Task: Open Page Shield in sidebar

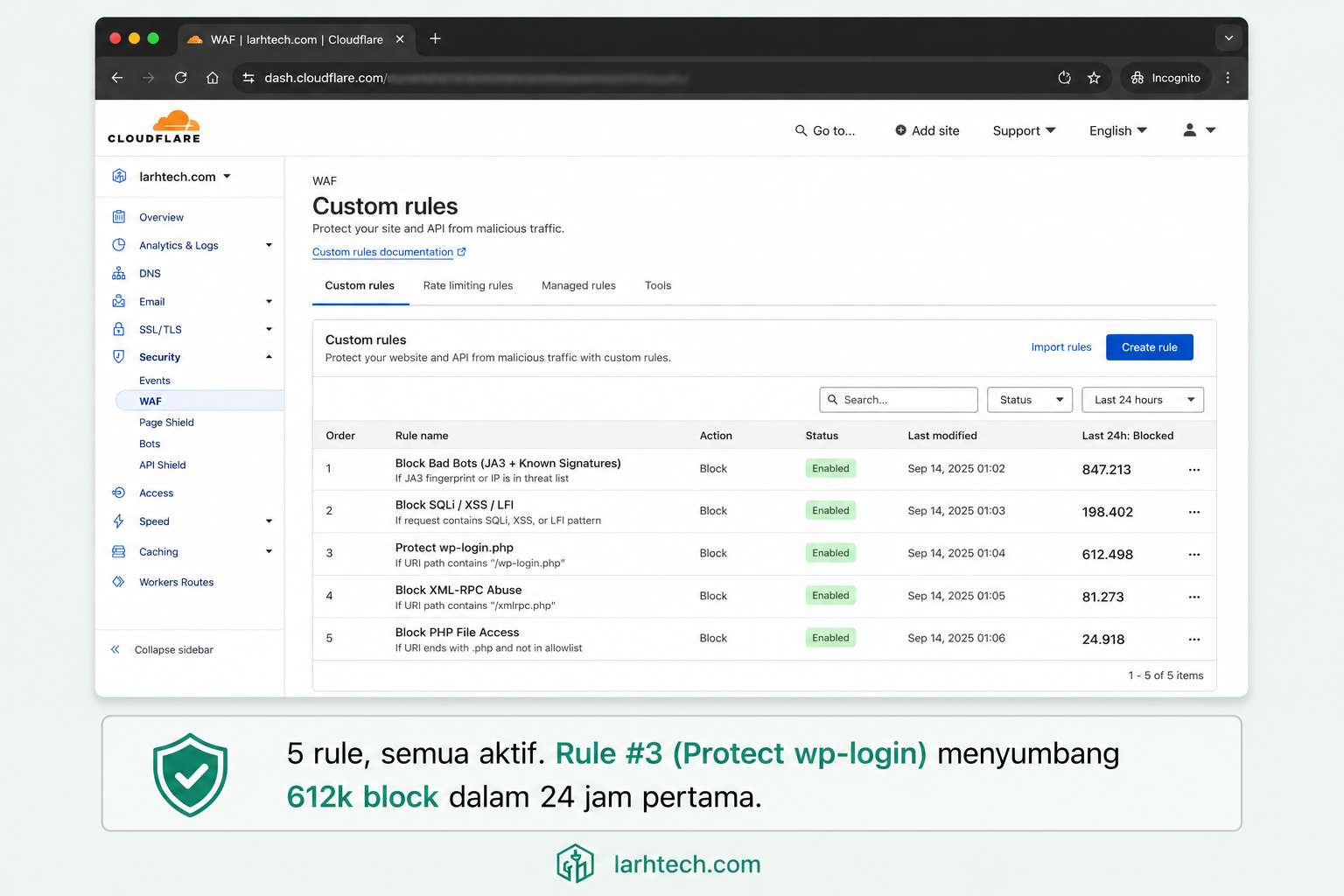Action: coord(166,422)
